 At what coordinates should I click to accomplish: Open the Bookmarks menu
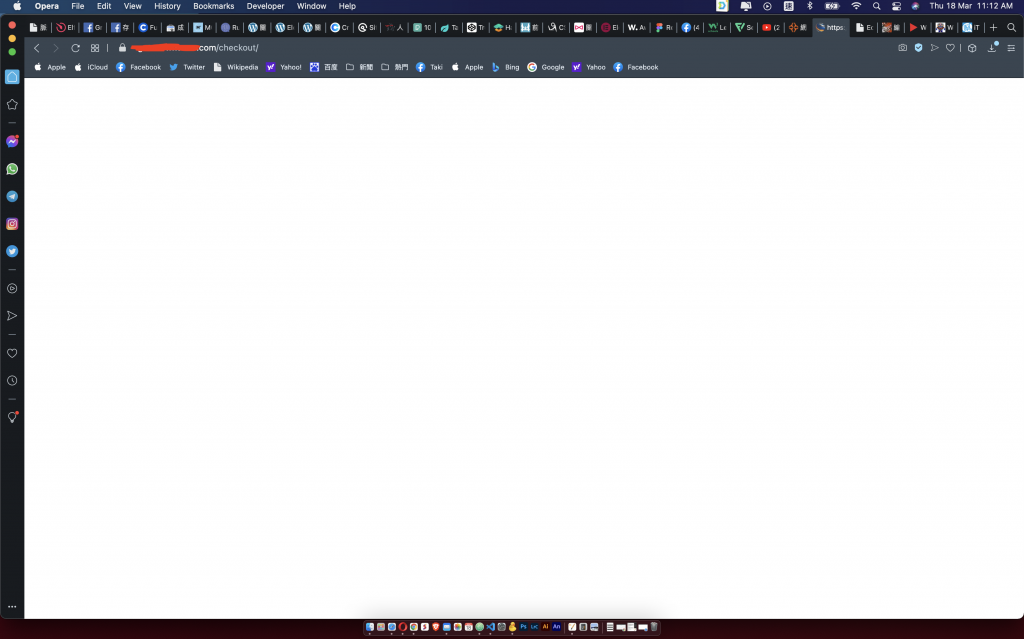[214, 6]
